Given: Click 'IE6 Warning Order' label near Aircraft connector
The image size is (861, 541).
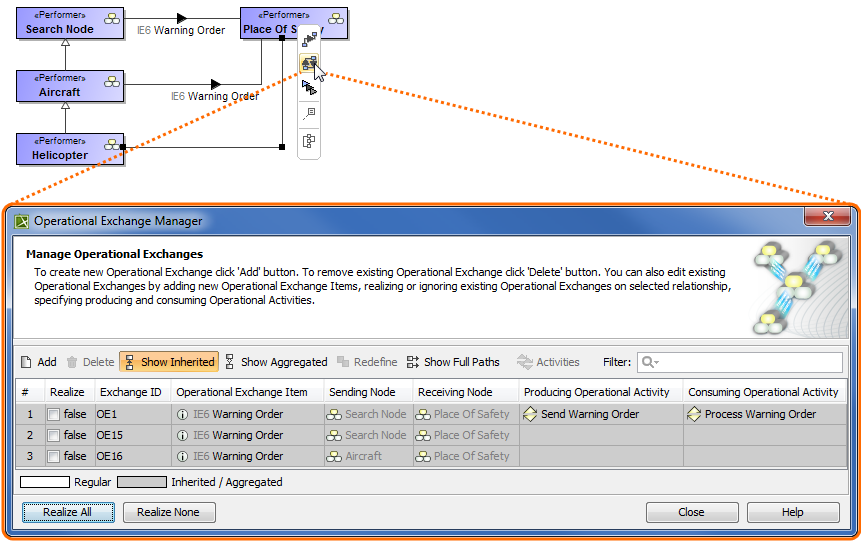Looking at the screenshot, I should (x=215, y=96).
